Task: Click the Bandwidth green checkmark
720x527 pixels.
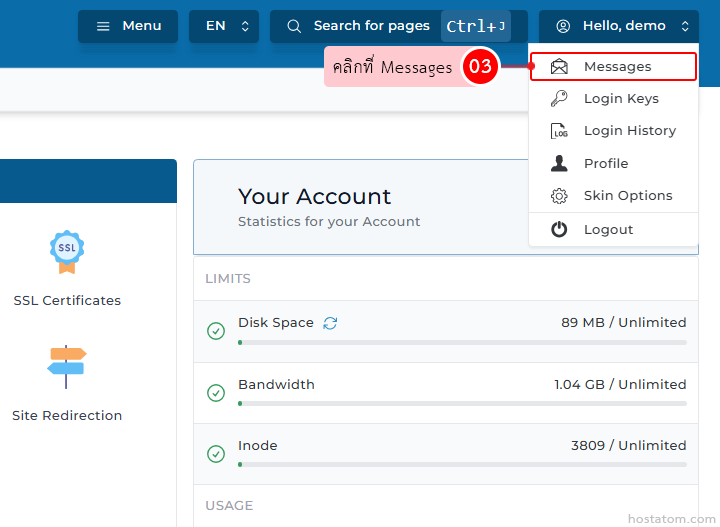Action: [216, 393]
